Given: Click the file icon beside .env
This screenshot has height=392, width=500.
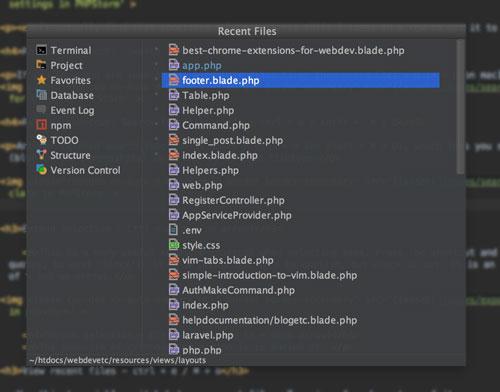Looking at the screenshot, I should tap(174, 230).
